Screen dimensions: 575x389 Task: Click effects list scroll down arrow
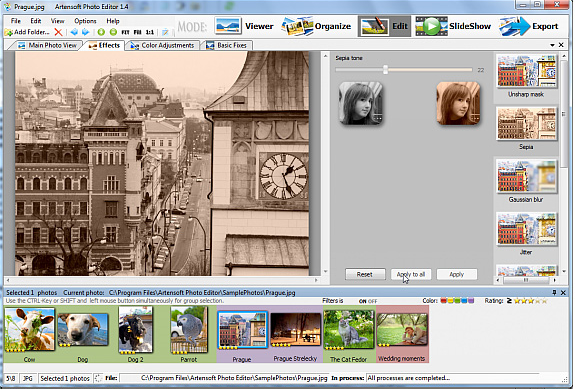(564, 272)
